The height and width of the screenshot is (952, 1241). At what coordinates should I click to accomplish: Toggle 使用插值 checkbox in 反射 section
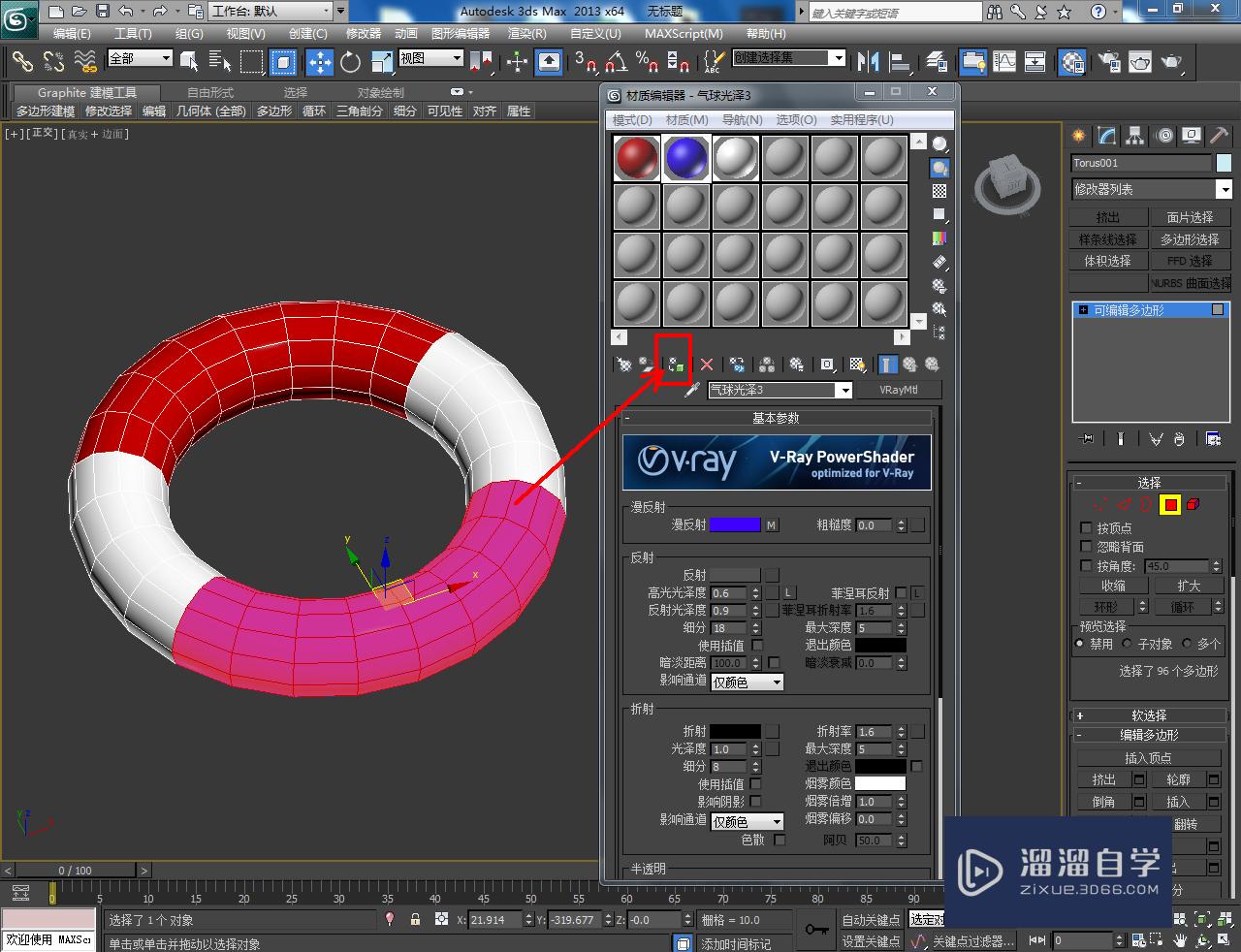tap(757, 645)
